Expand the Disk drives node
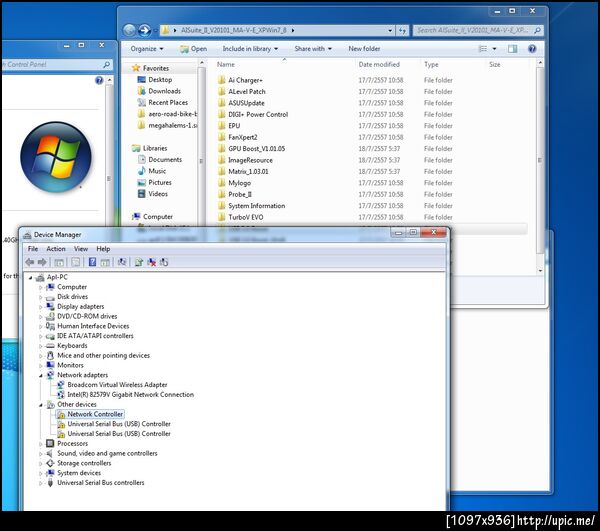 tap(41, 297)
